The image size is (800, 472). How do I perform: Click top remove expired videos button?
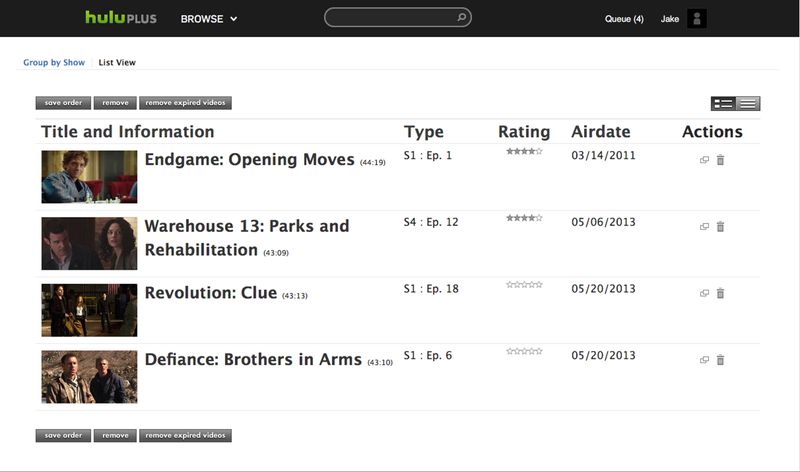[185, 103]
